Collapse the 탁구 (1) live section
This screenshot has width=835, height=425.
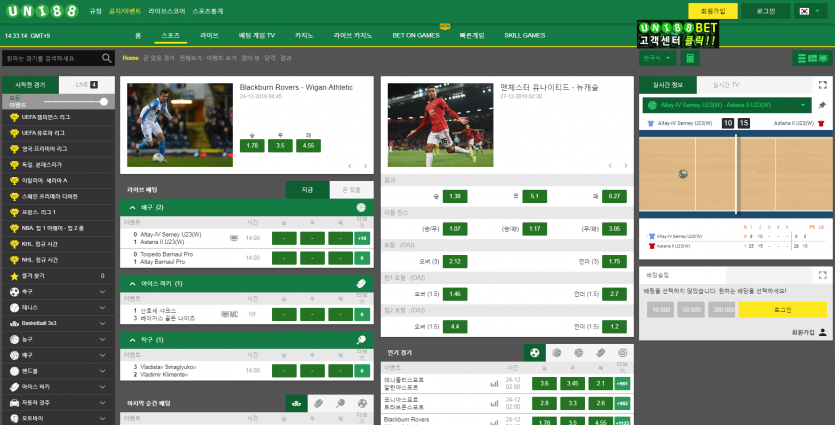click(x=133, y=340)
